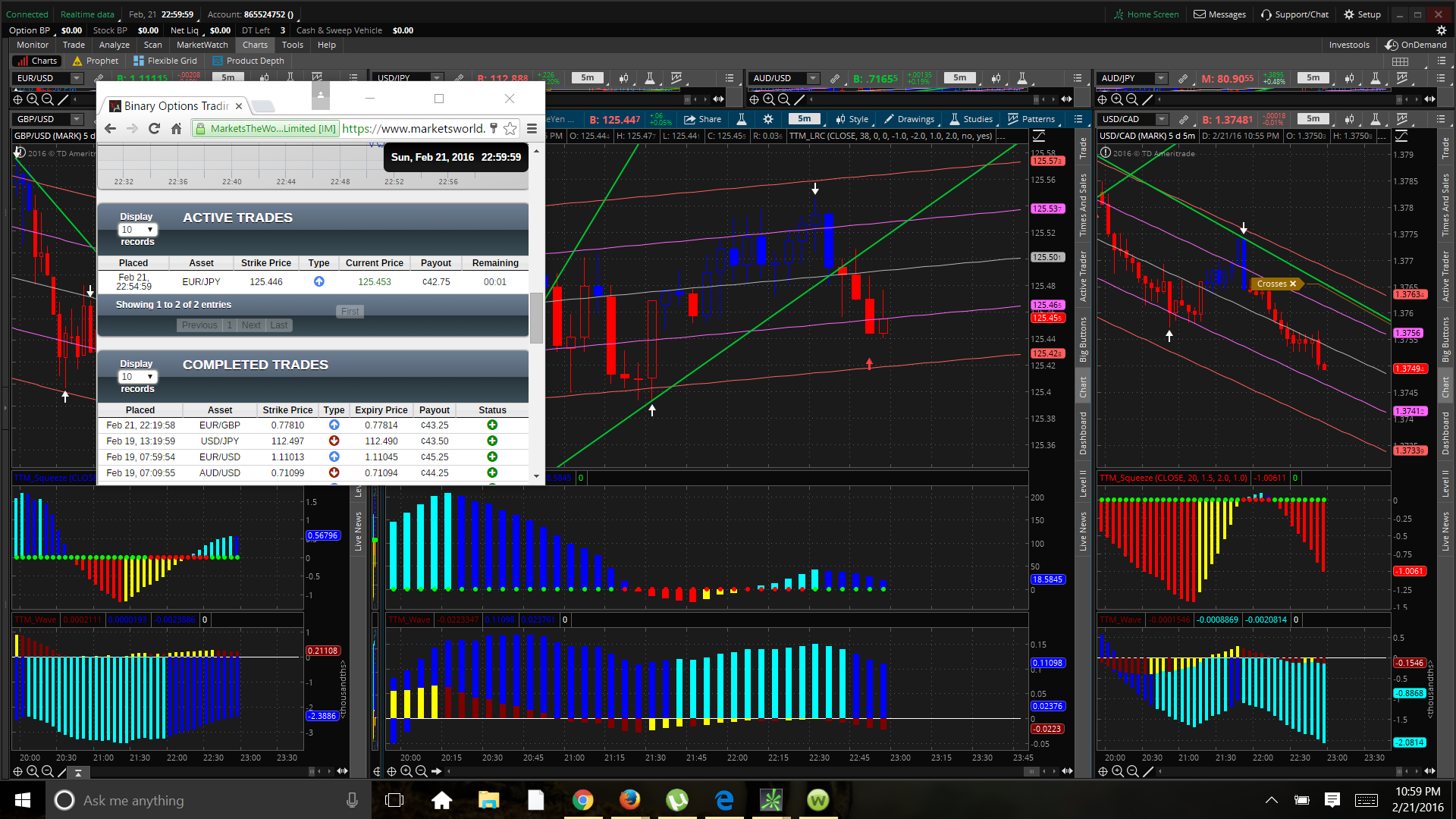
Task: Close the Binary Options Trading browser tab
Action: click(x=239, y=106)
